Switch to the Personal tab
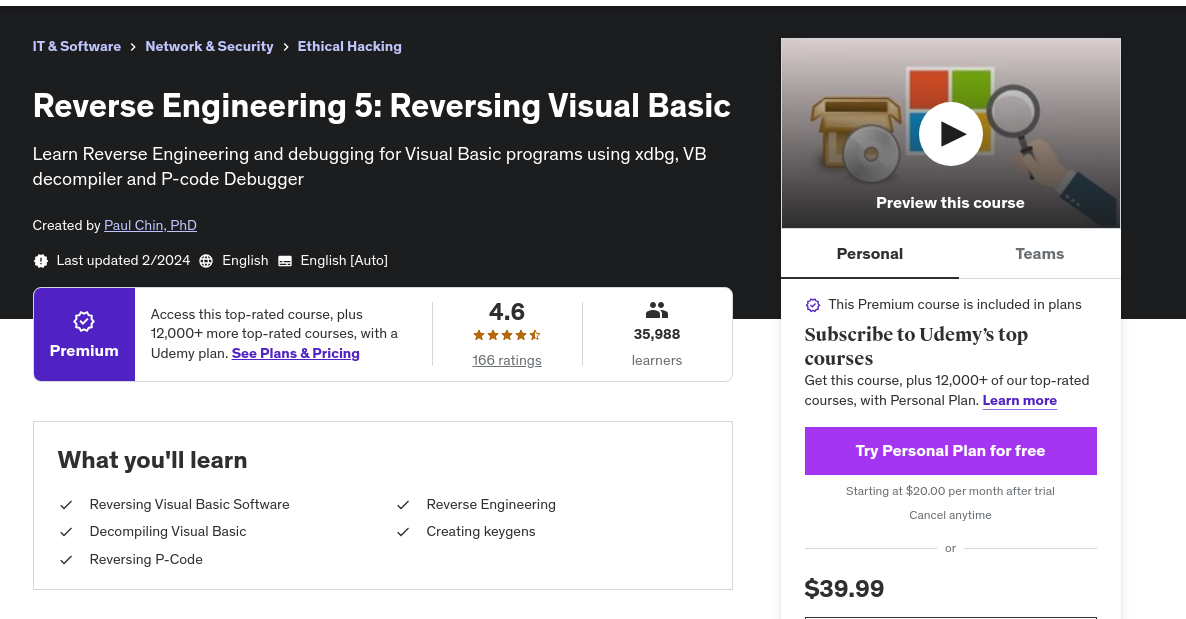This screenshot has height=619, width=1186. pyautogui.click(x=869, y=254)
